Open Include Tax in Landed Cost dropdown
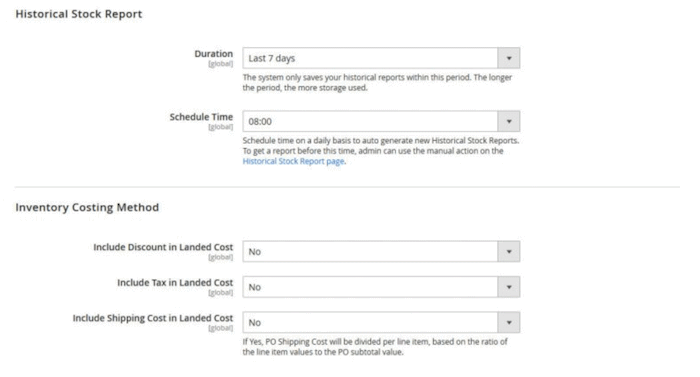This screenshot has width=700, height=377. (381, 287)
